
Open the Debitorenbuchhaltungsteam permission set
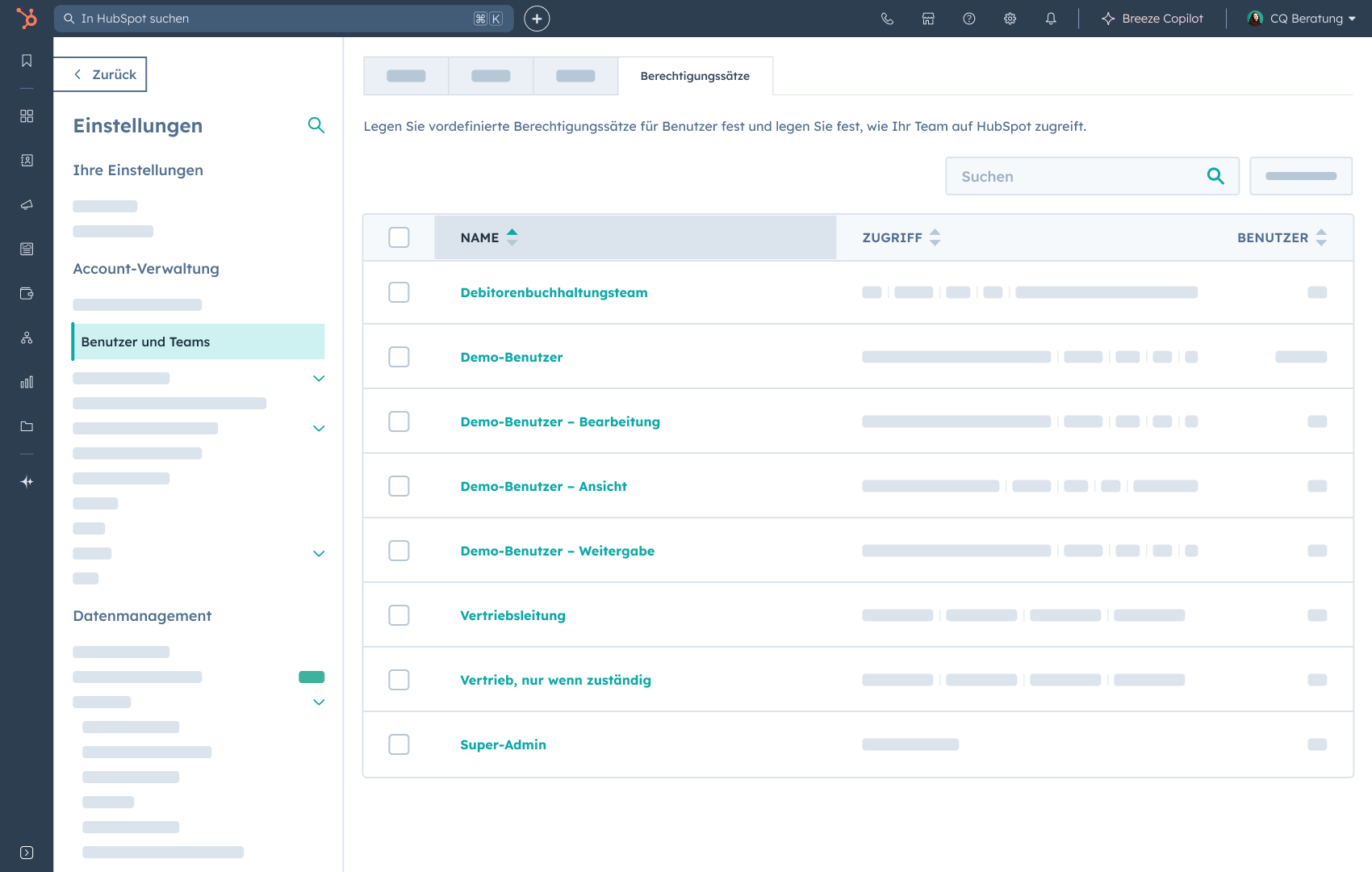(554, 292)
